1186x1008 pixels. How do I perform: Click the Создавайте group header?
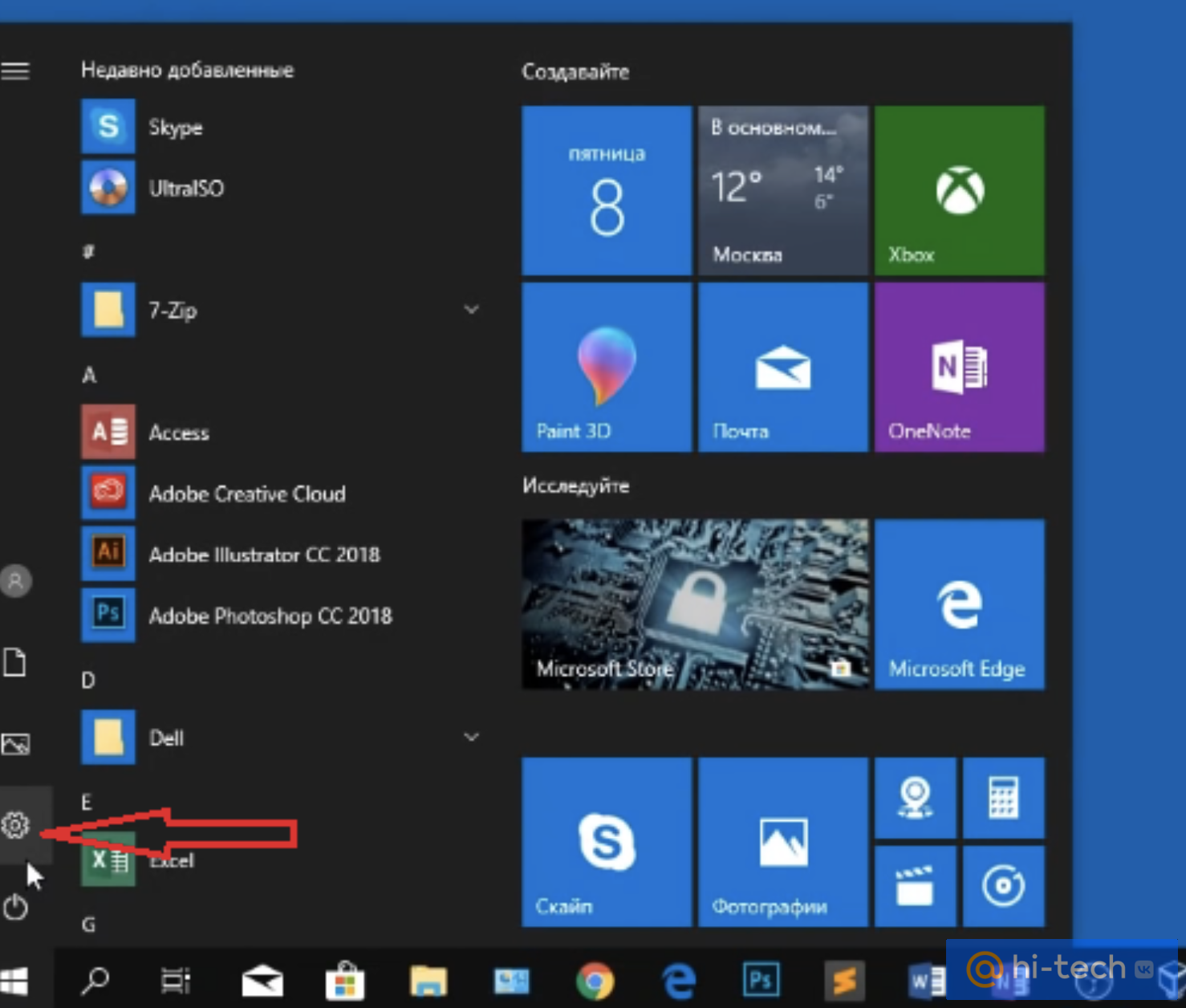click(575, 71)
